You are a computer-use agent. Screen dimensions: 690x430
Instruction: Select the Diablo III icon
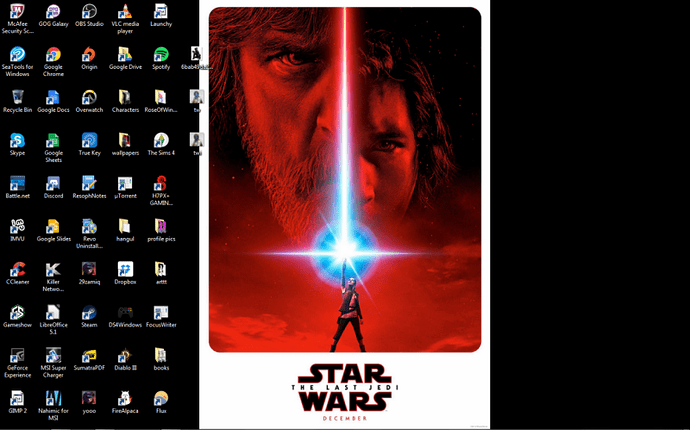125,355
